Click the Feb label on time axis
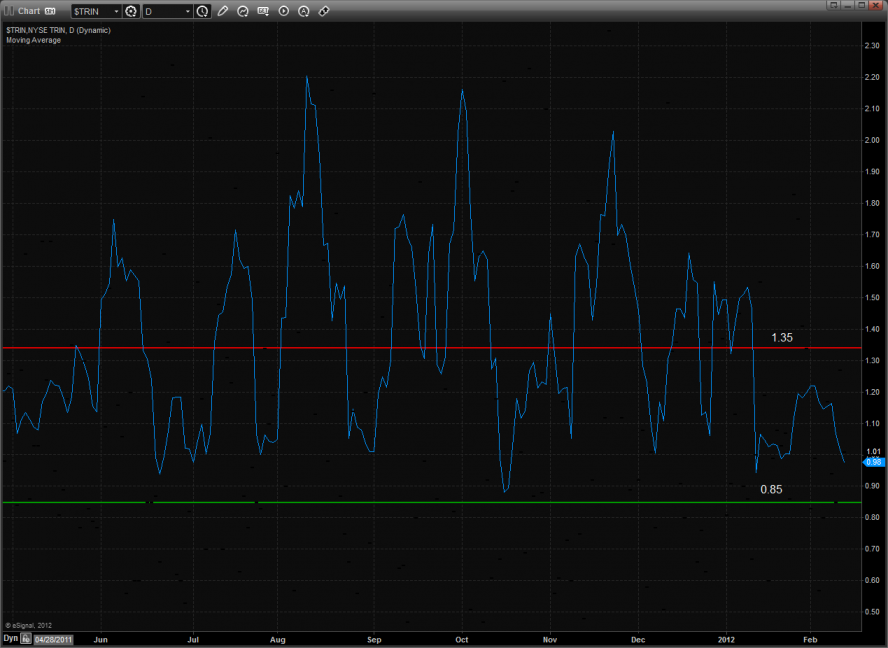The image size is (888, 648). [810, 640]
